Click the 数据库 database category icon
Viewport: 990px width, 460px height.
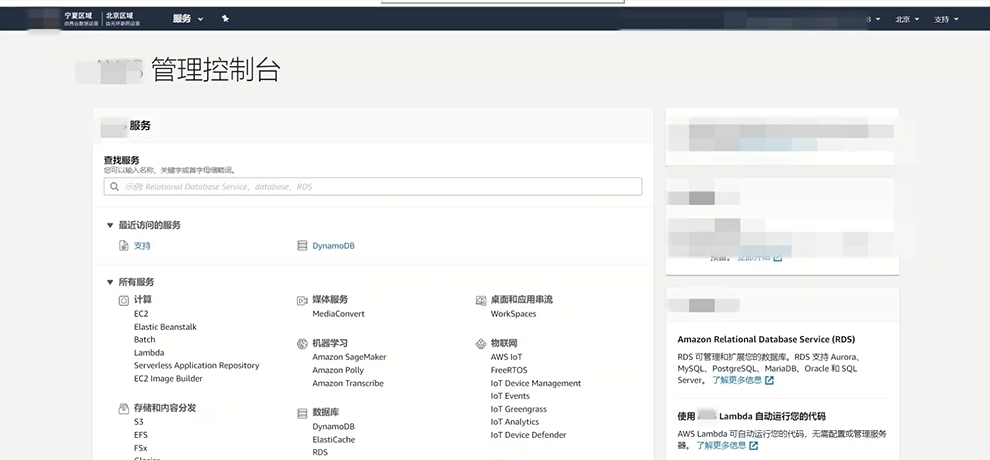coord(302,412)
